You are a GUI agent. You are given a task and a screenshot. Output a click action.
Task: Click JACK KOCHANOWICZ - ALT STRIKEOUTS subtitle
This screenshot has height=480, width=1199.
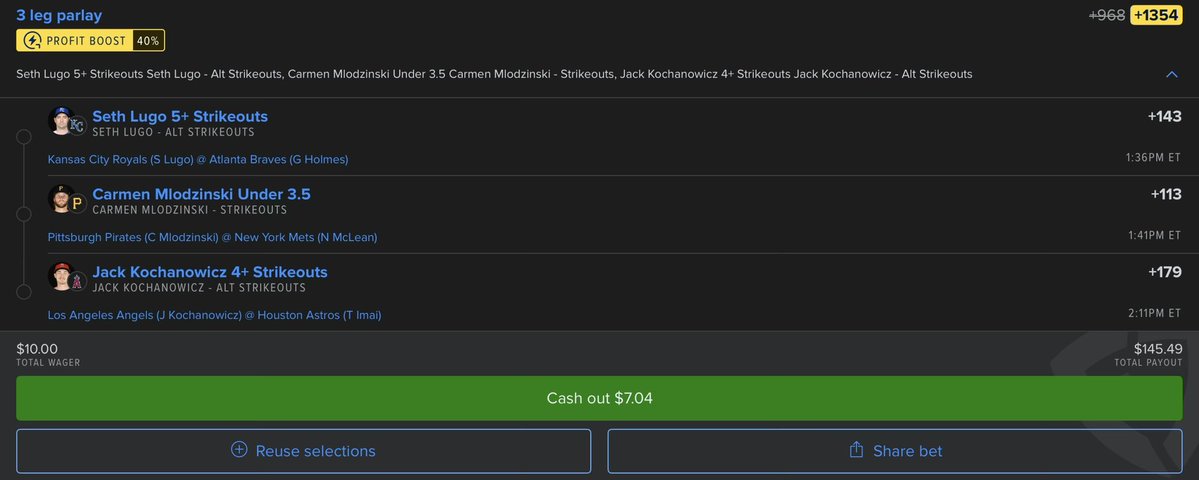tap(199, 288)
